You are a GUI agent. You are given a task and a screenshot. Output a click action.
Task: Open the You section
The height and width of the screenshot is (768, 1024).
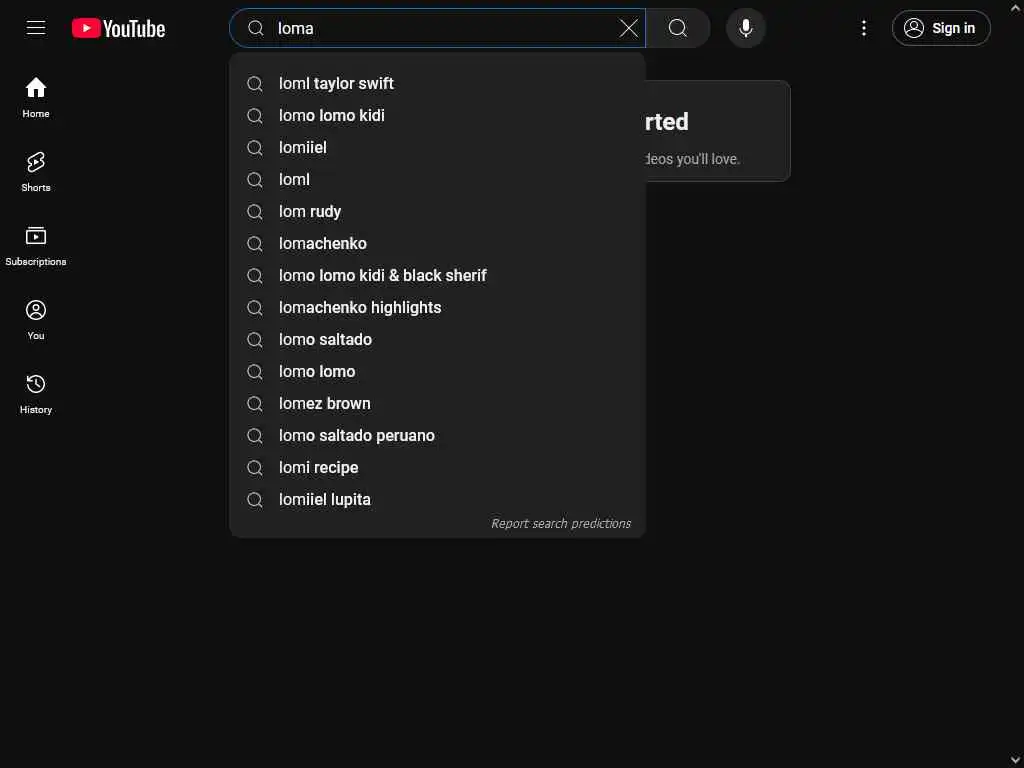(36, 320)
